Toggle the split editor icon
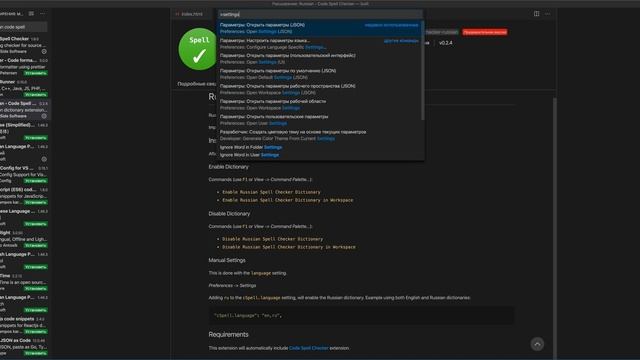The height and width of the screenshot is (360, 640). click(536, 13)
